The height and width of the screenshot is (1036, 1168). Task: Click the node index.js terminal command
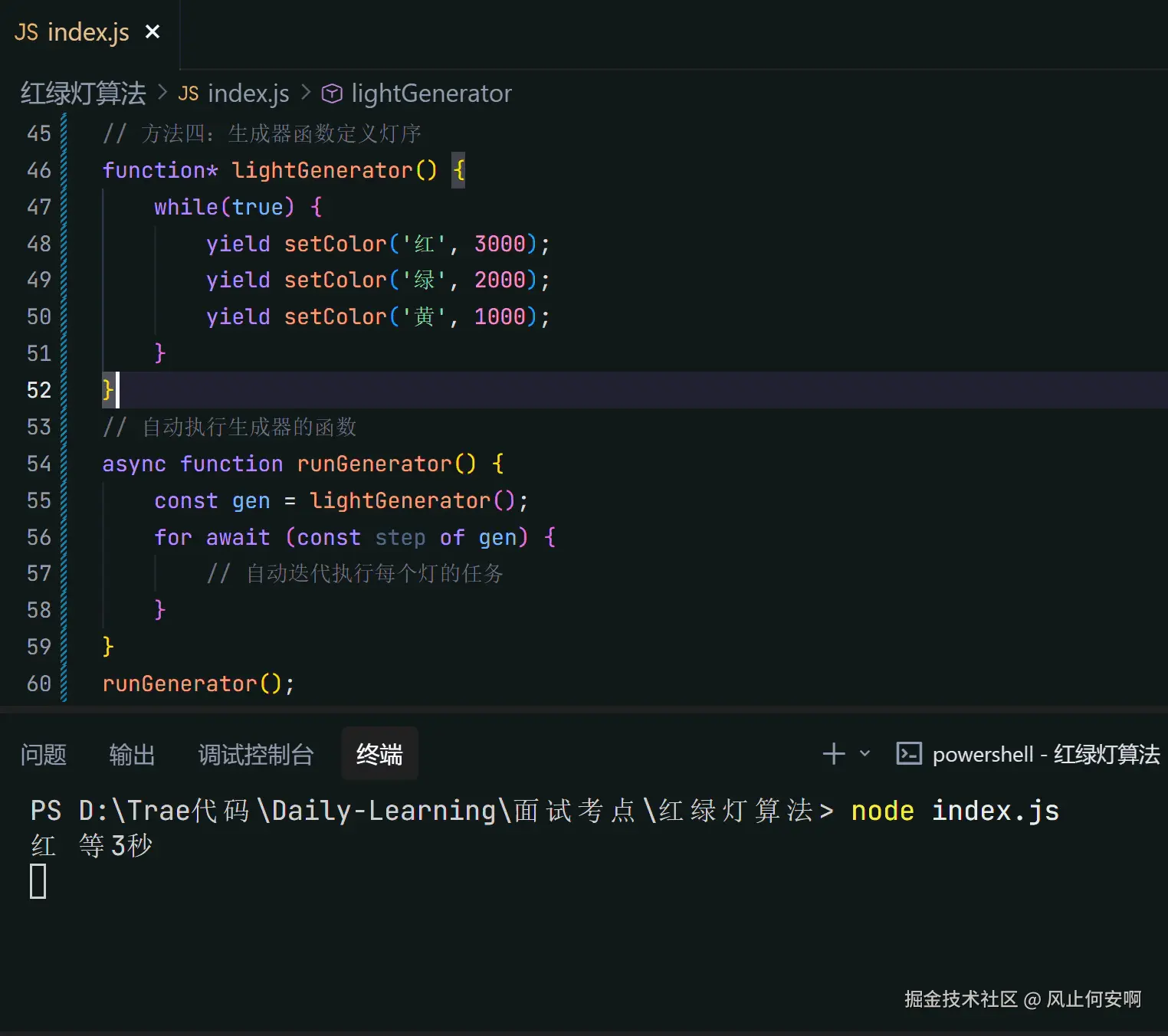pos(955,811)
